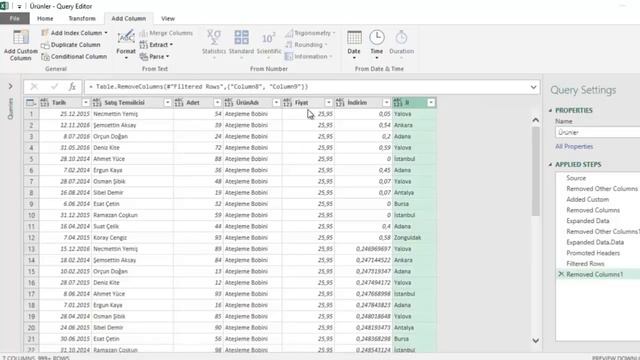Click the Tarih column data type icon
Image resolution: width=640 pixels, height=360 pixels.
[44, 102]
